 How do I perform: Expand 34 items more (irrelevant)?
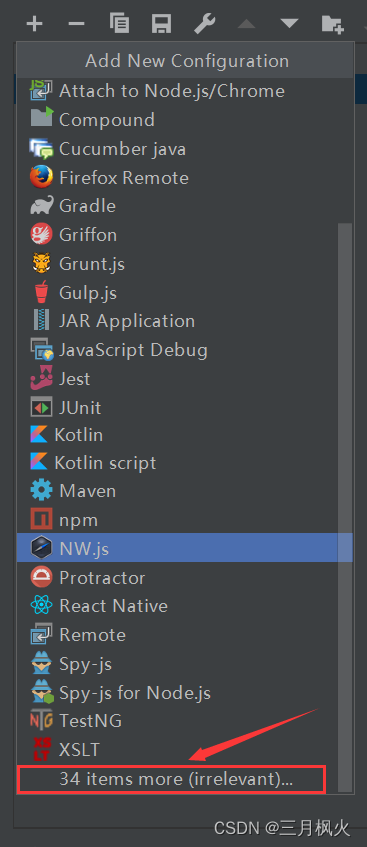pos(171,779)
